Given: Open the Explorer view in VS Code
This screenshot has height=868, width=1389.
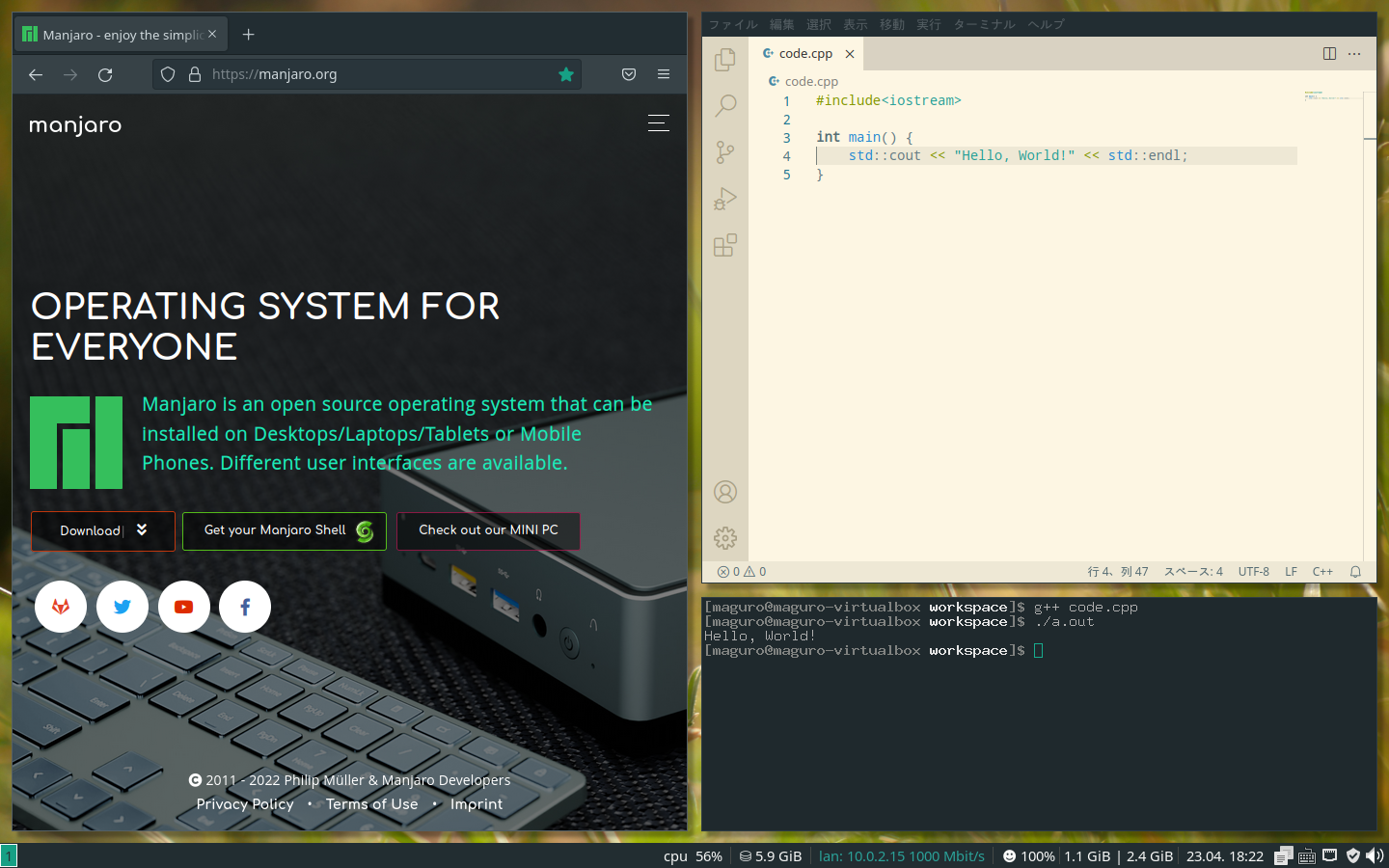Looking at the screenshot, I should pos(725,60).
